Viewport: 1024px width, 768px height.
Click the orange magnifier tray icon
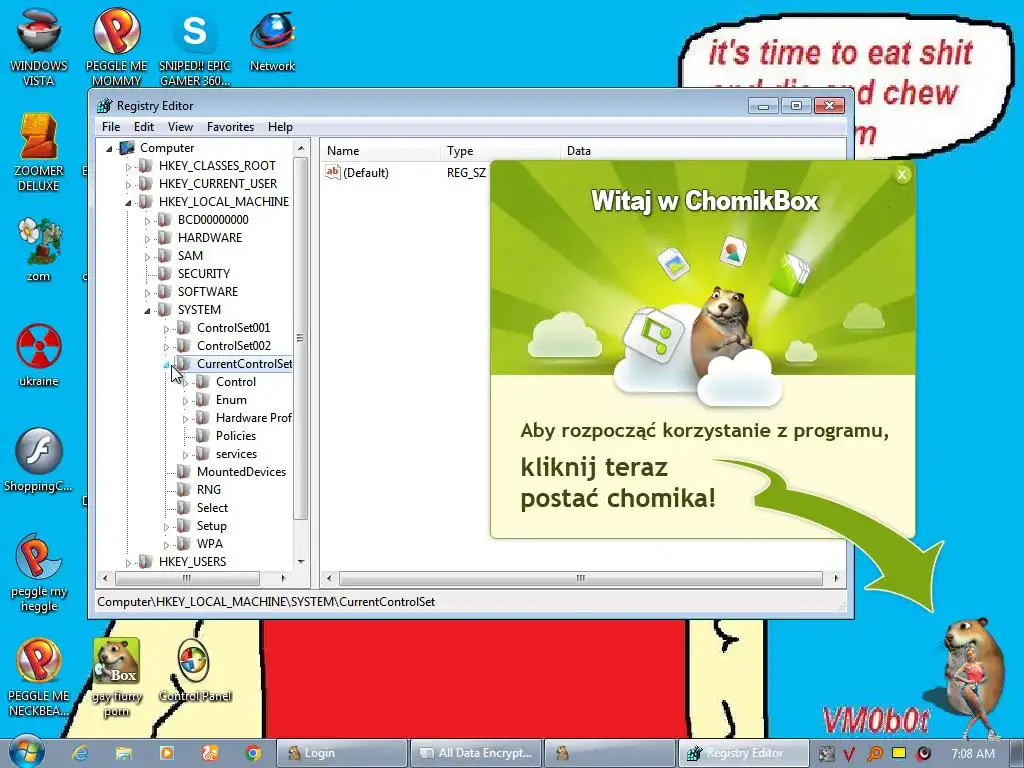point(874,754)
